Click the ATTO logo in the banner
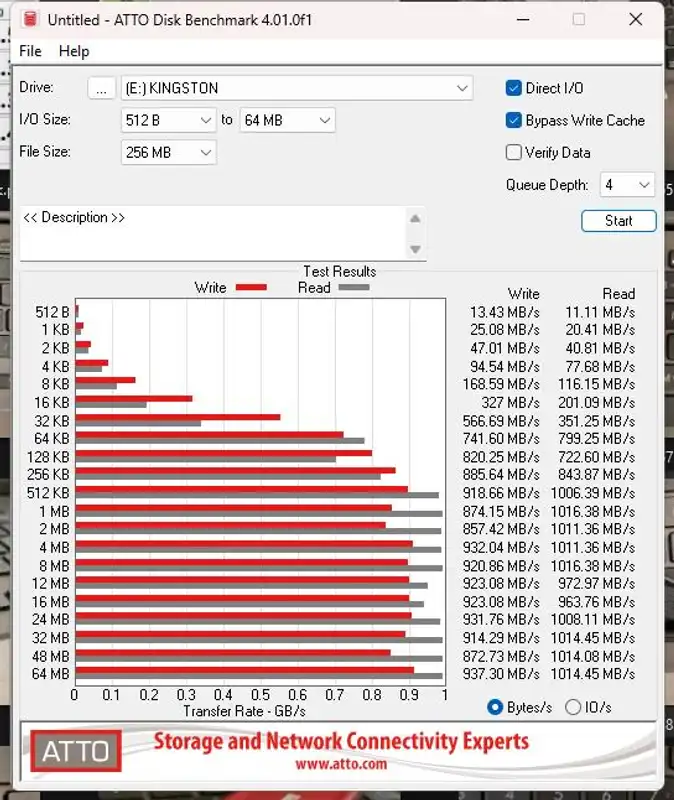Screen dimensions: 674x800 [76, 751]
